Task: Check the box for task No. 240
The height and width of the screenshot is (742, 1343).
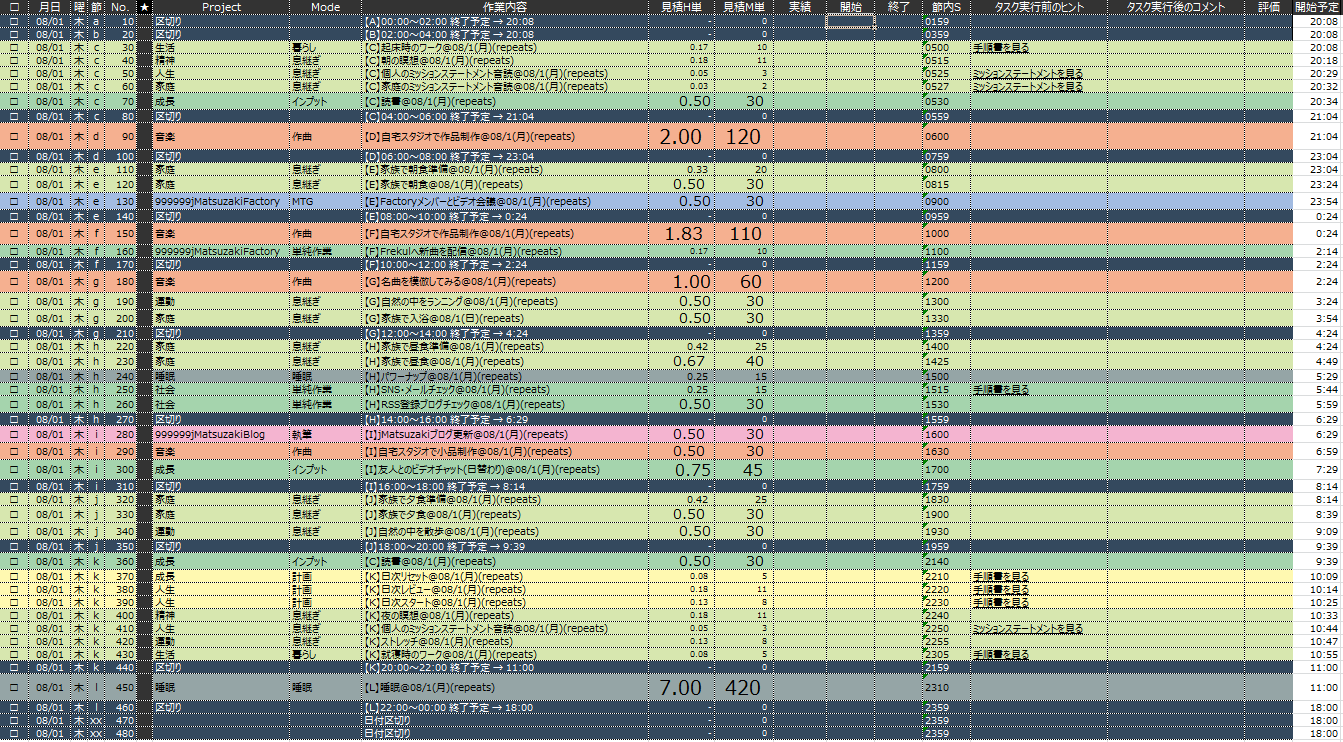Action: pyautogui.click(x=14, y=376)
